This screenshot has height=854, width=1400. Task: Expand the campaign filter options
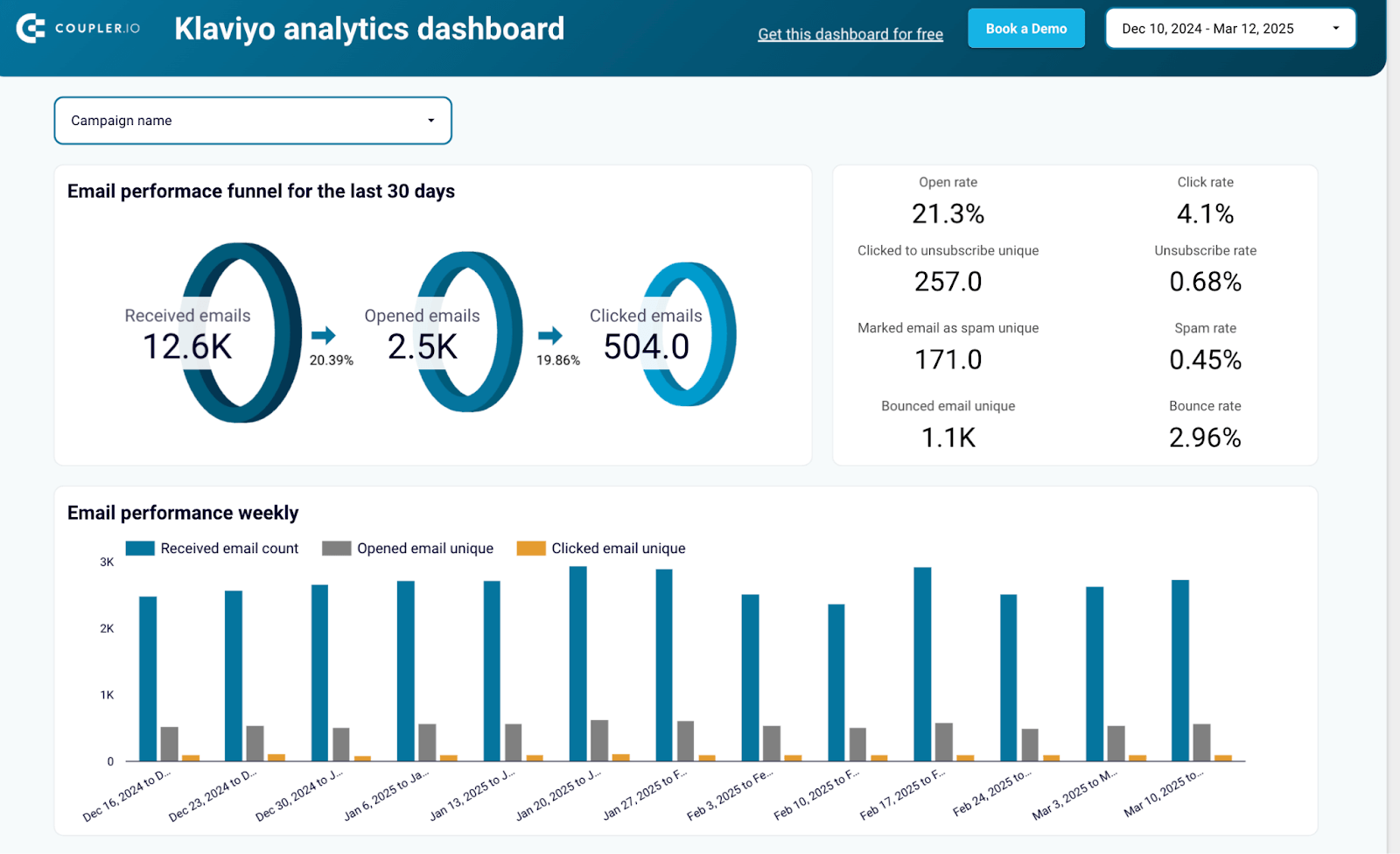coord(253,120)
